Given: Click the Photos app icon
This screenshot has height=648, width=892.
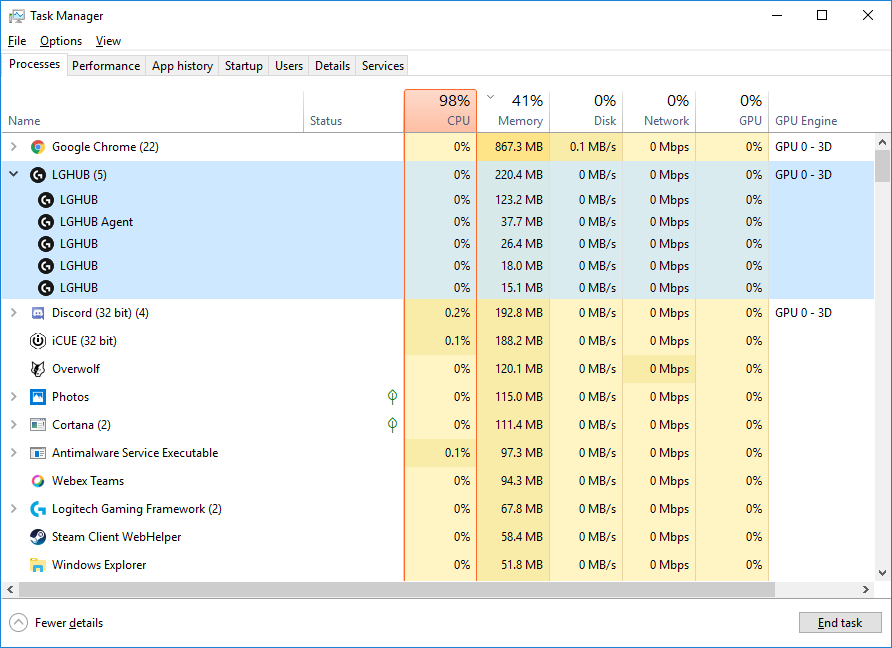Looking at the screenshot, I should tap(38, 397).
